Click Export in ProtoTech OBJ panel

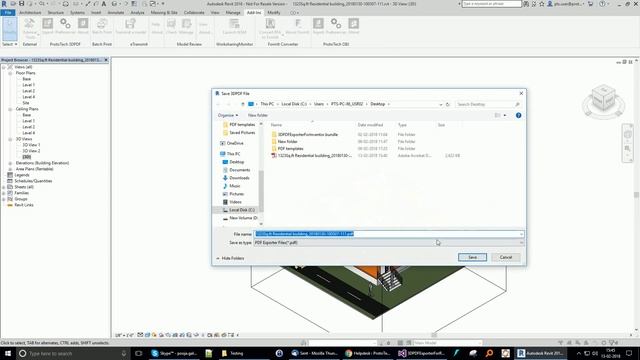318,26
